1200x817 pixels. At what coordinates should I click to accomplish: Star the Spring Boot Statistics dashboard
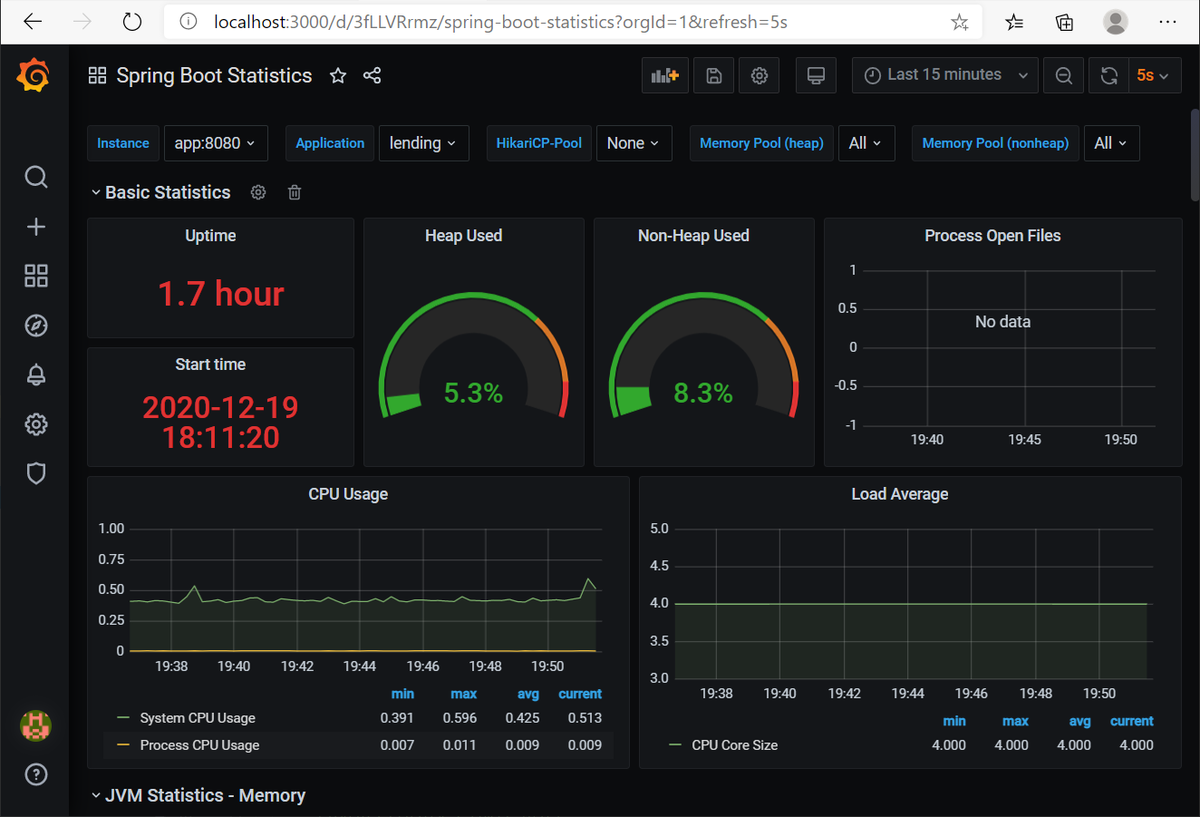pyautogui.click(x=338, y=76)
